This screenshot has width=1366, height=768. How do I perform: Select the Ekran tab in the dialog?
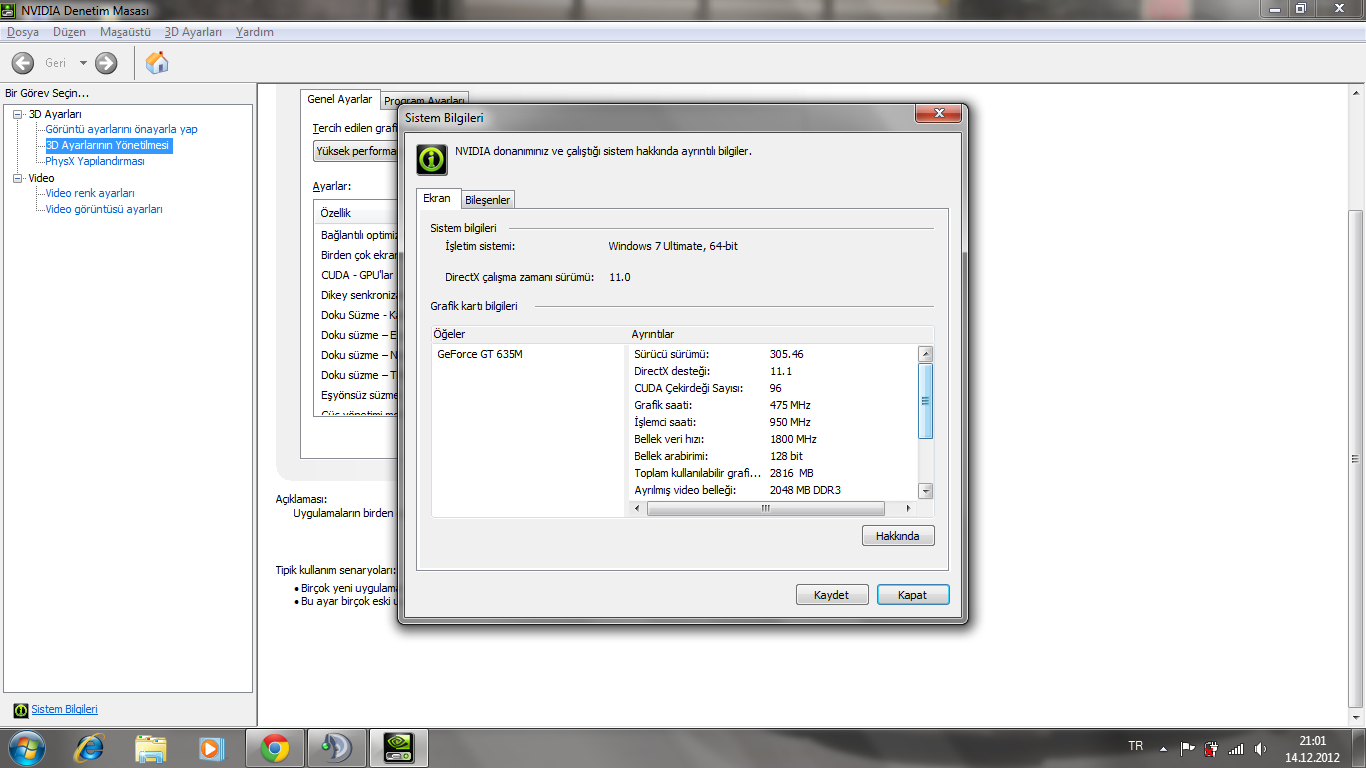437,198
